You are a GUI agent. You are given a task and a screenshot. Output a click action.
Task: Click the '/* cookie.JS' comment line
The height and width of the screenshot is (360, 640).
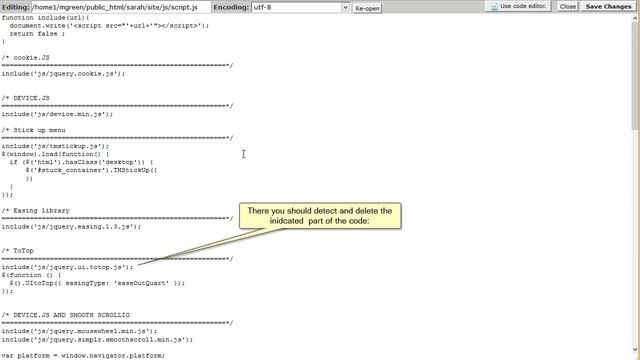coord(25,58)
